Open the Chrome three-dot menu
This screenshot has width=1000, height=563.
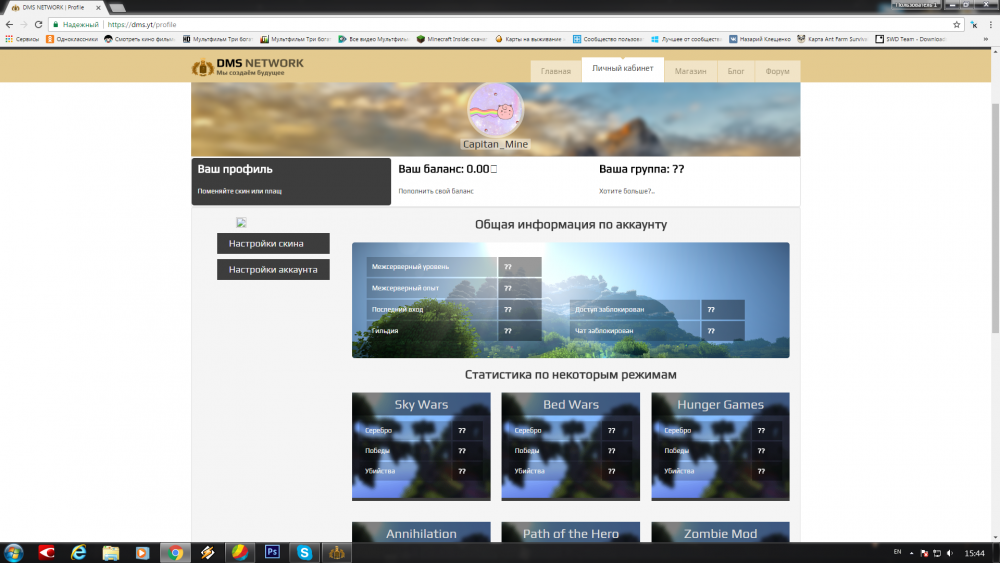986,24
